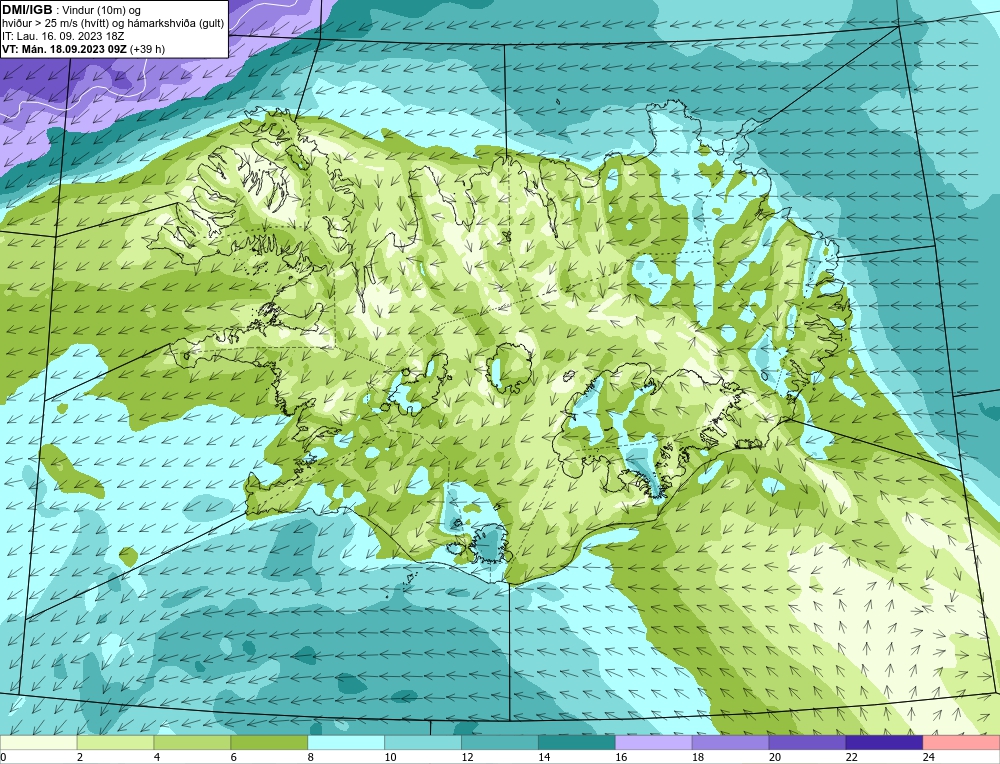Click the pink legend swatch above 24 m/s
This screenshot has width=1000, height=764.
tap(961, 743)
